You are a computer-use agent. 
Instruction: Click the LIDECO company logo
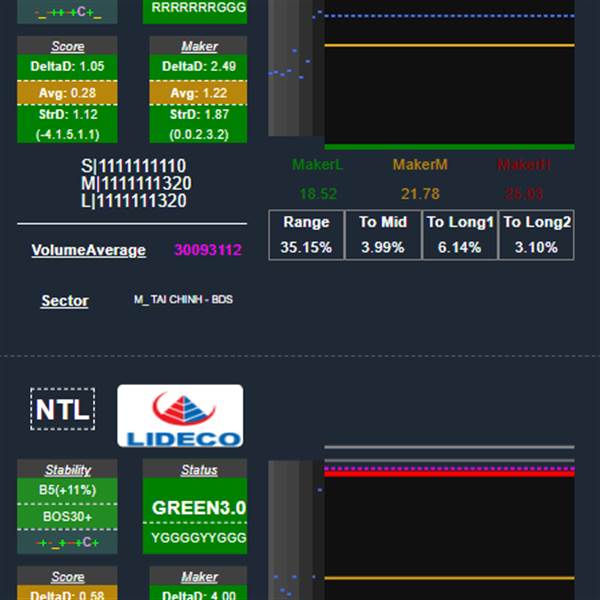click(180, 416)
